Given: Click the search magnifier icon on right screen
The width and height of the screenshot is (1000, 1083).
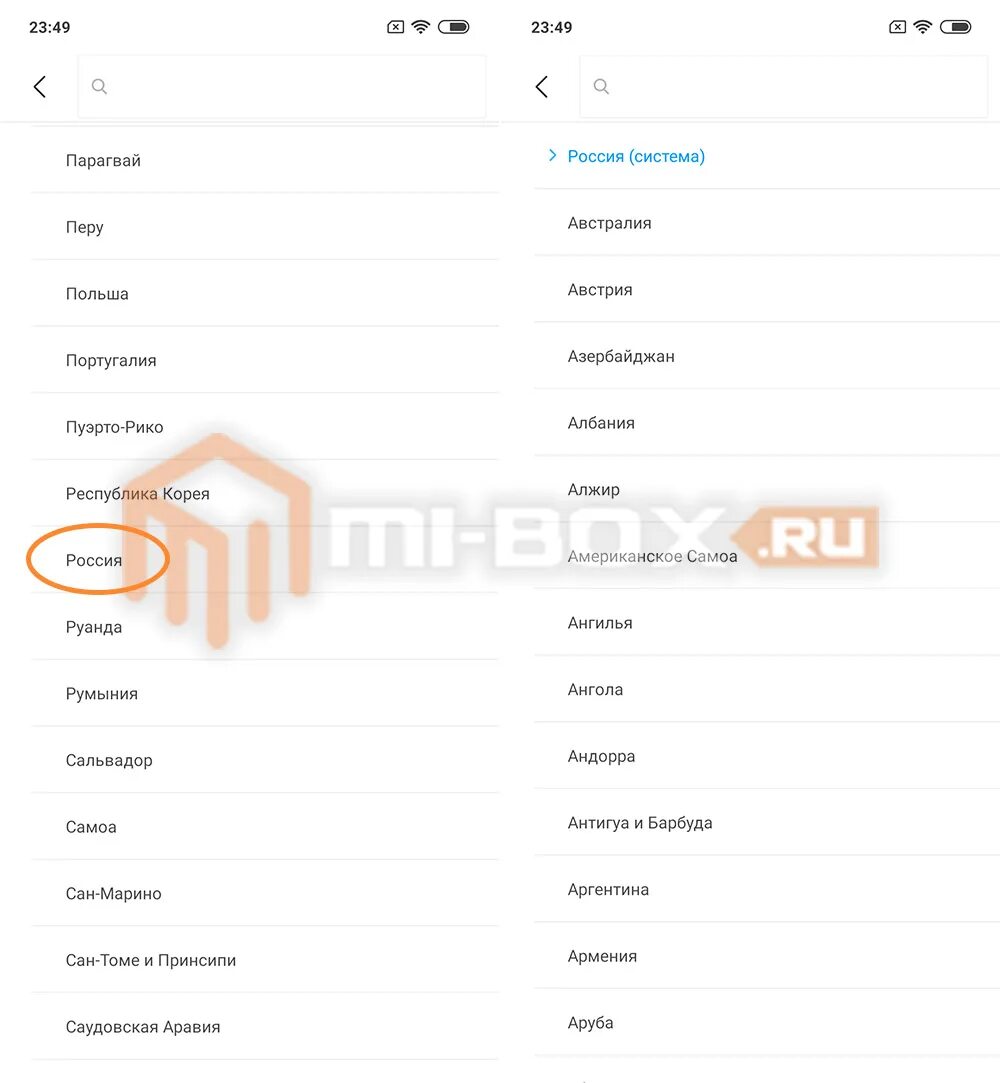Looking at the screenshot, I should pos(602,86).
